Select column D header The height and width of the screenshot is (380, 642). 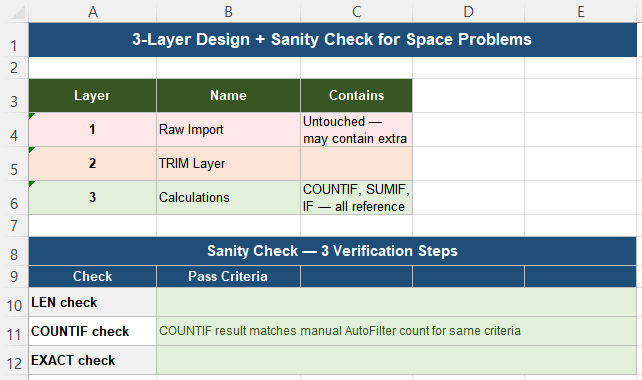468,11
